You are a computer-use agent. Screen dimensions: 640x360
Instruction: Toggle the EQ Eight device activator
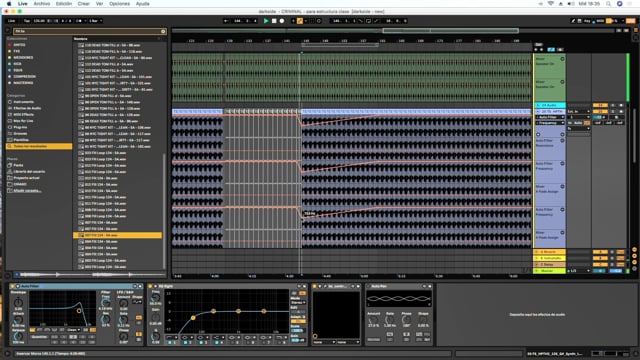coord(151,287)
